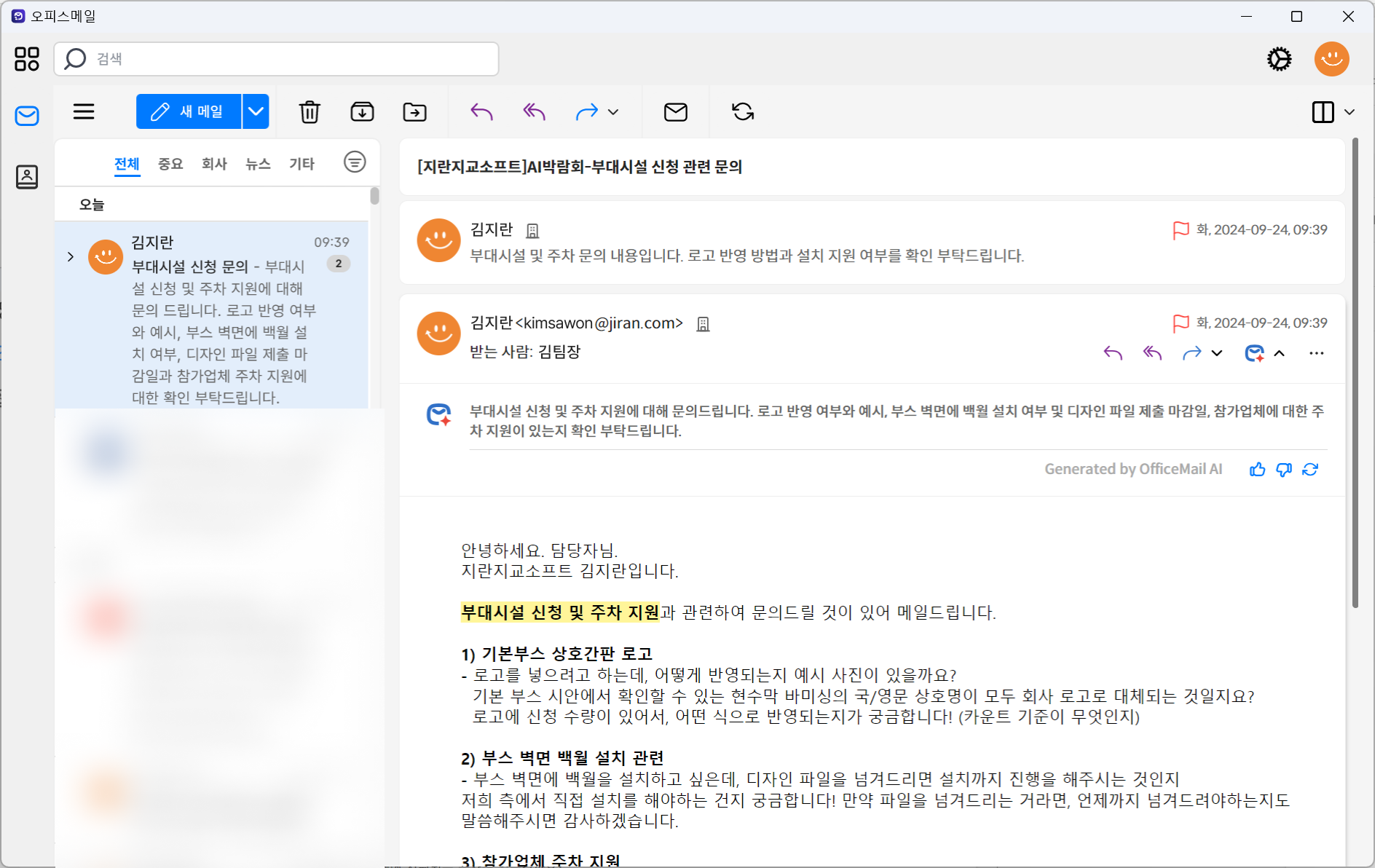1375x868 pixels.
Task: Click the reading pane layout icon
Action: coord(1323,112)
